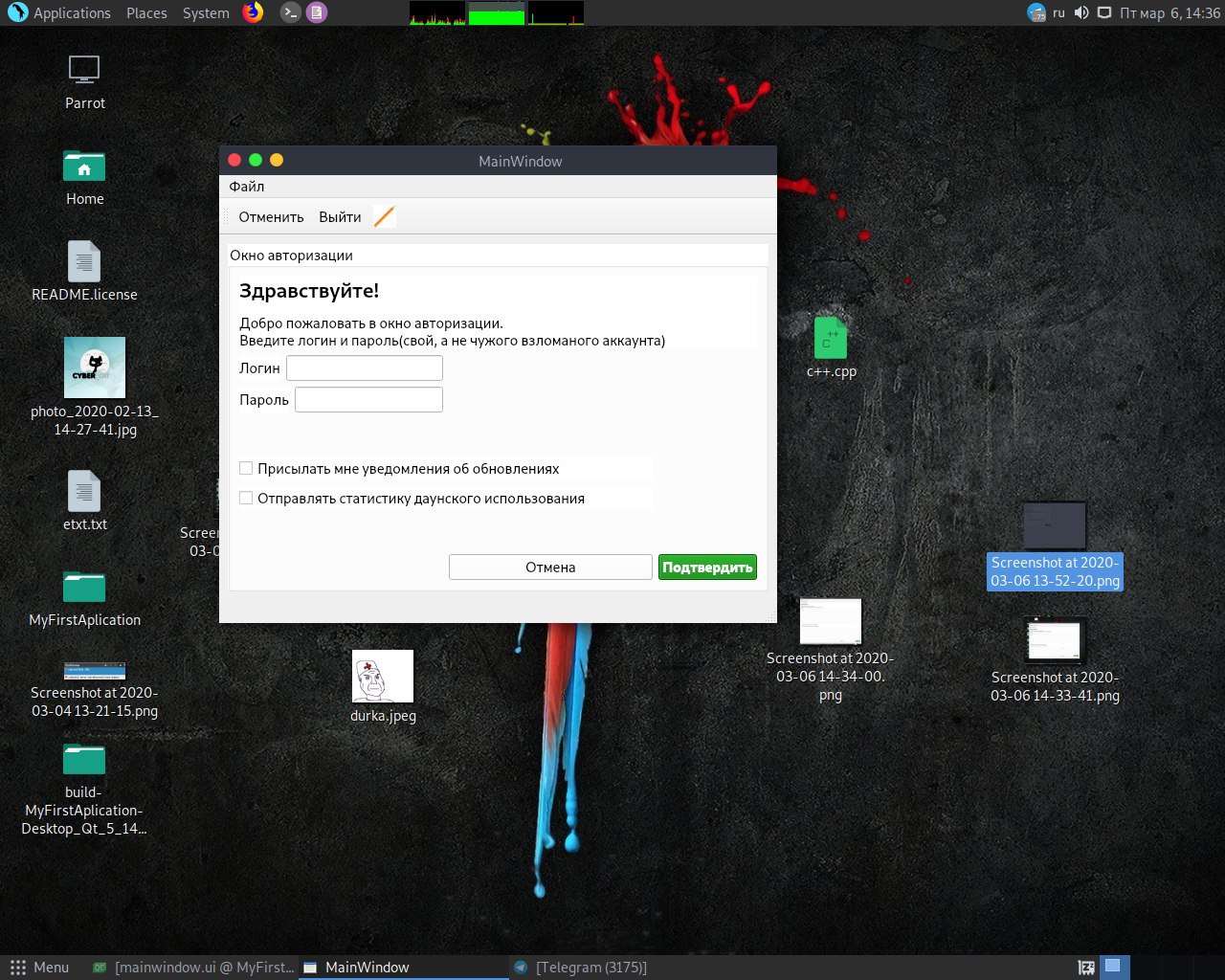
Task: Open the Файл menu
Action: click(x=247, y=187)
